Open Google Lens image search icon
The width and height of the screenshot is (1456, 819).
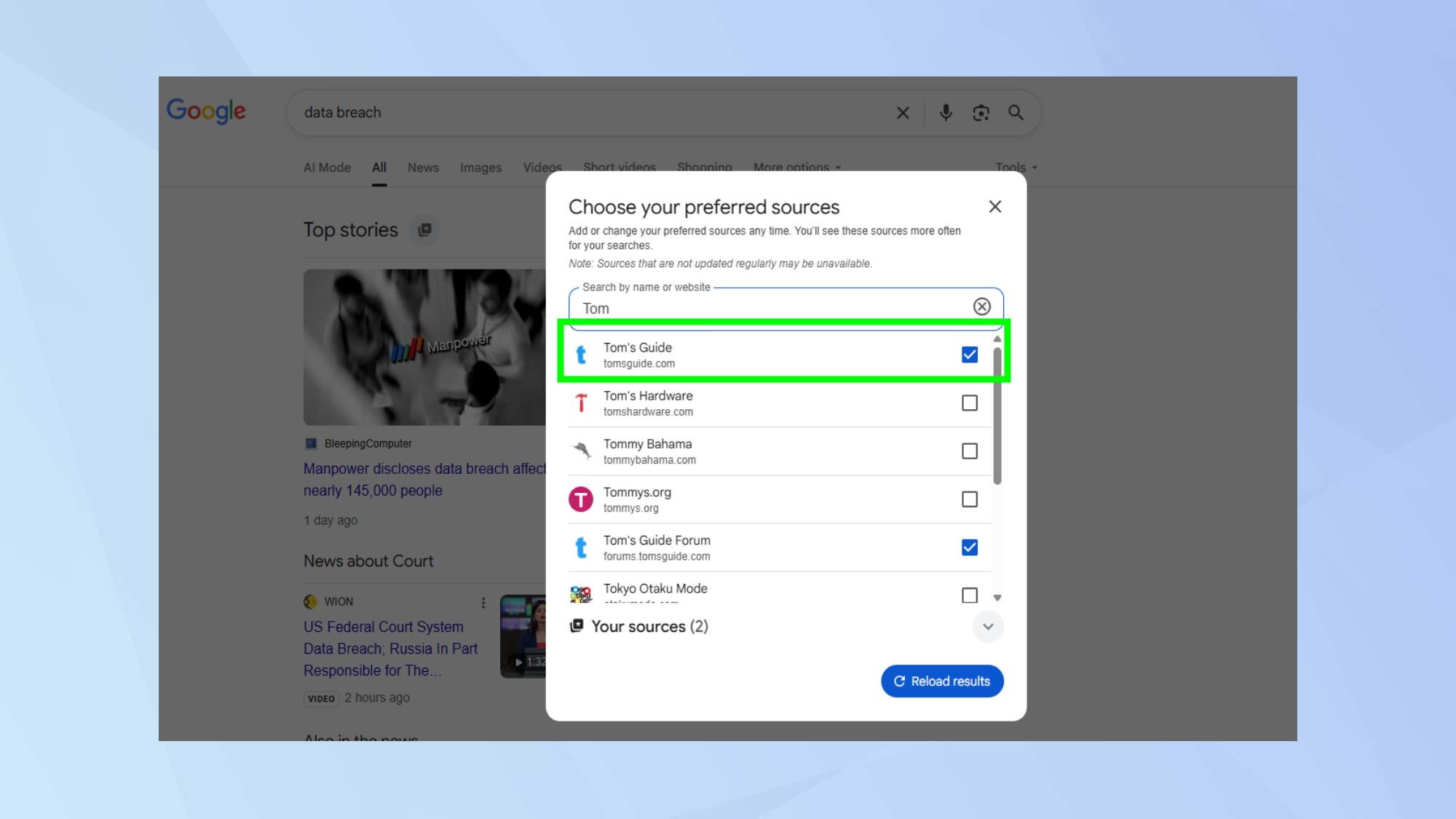[x=981, y=113]
